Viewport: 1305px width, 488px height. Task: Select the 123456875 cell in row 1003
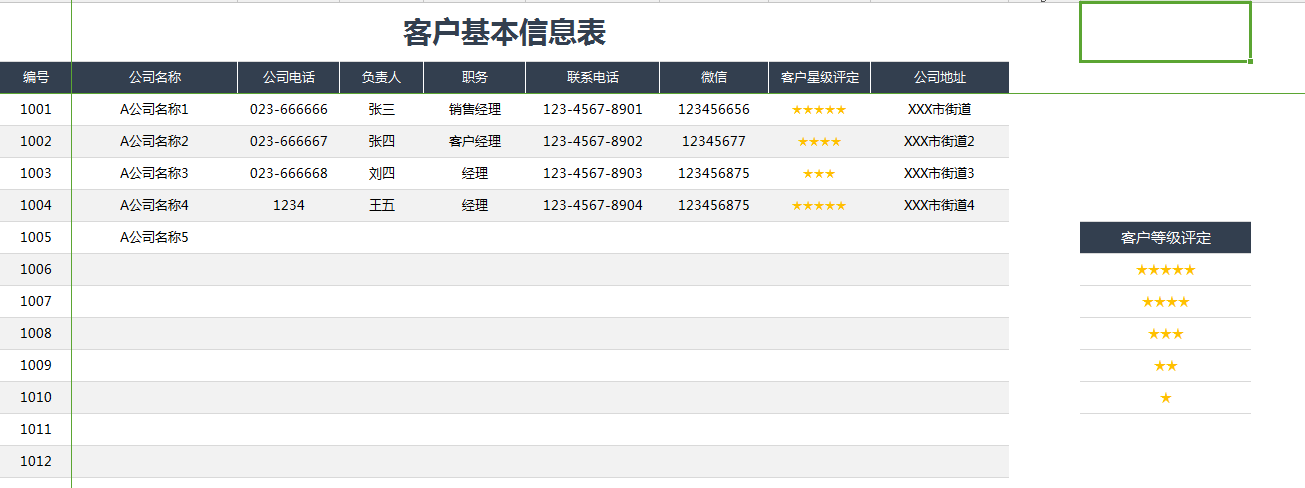pos(714,174)
